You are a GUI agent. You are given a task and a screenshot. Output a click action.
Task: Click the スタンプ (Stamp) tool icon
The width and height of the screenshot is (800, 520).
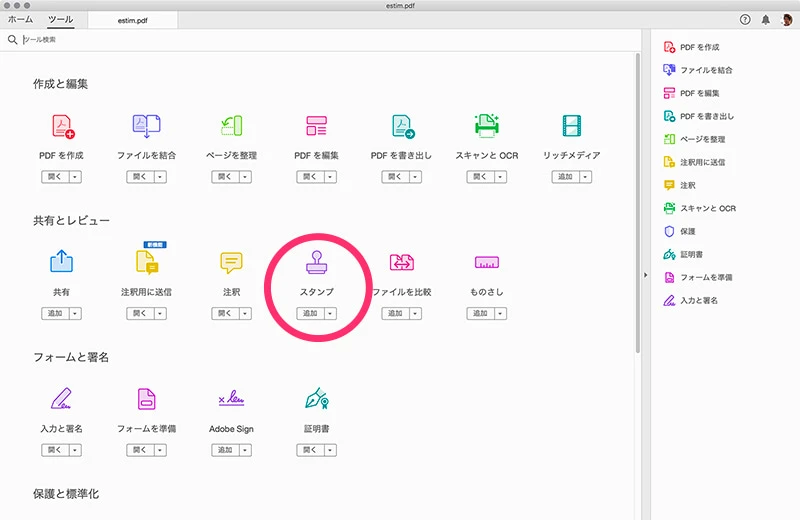point(317,263)
